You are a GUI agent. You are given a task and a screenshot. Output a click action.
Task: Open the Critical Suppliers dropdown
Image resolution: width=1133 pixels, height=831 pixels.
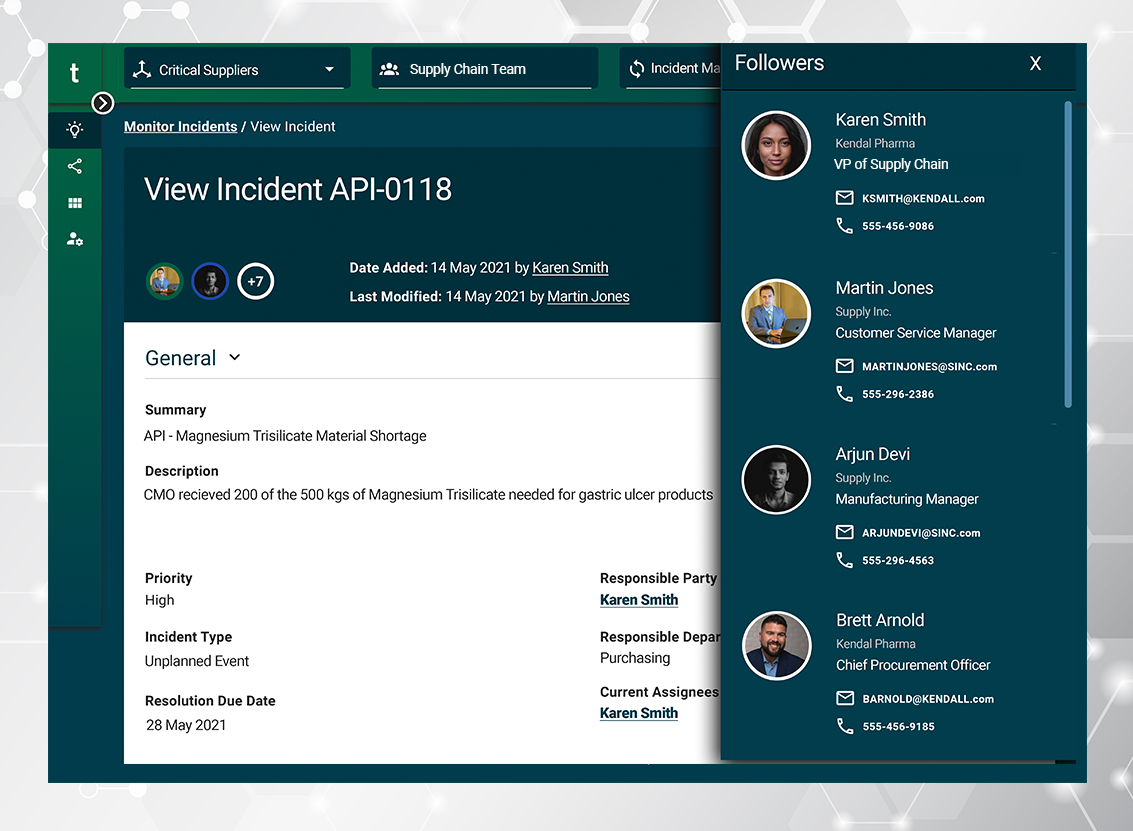(x=237, y=69)
